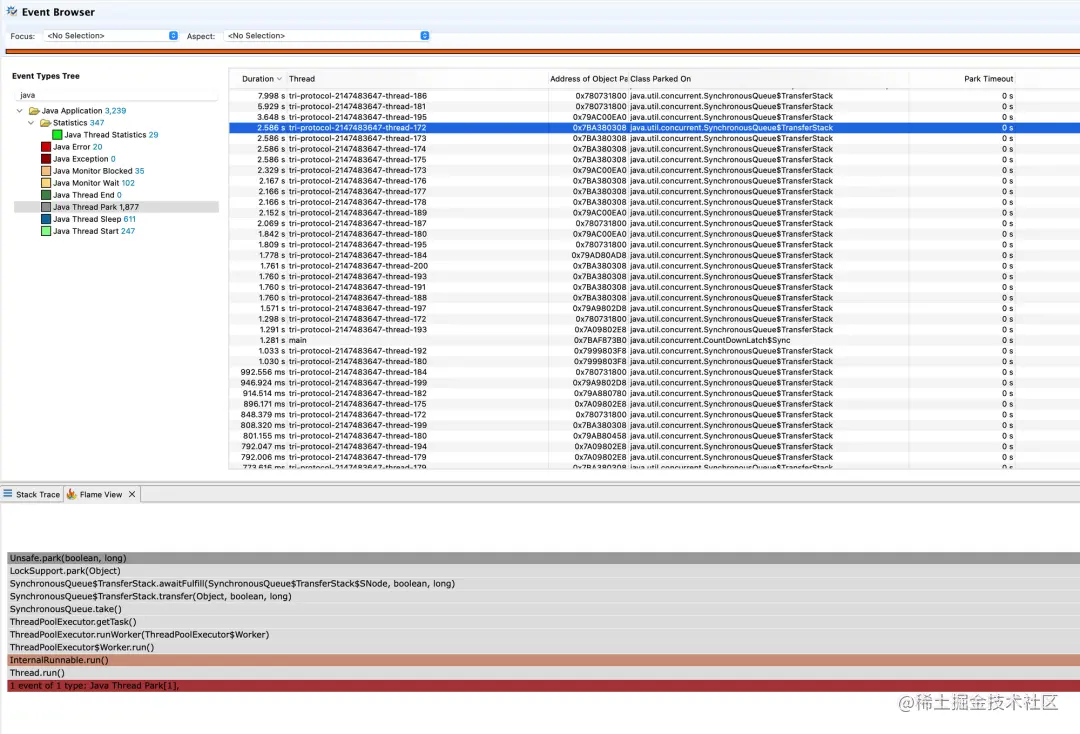Open the Aspect selection dropdown

pyautogui.click(x=327, y=36)
